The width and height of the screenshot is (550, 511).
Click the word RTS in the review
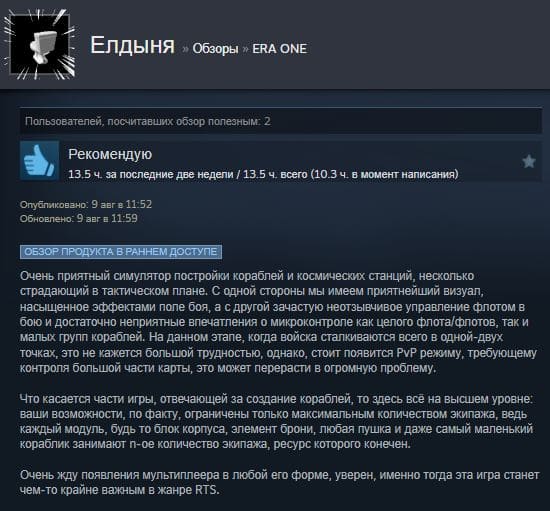(x=207, y=490)
